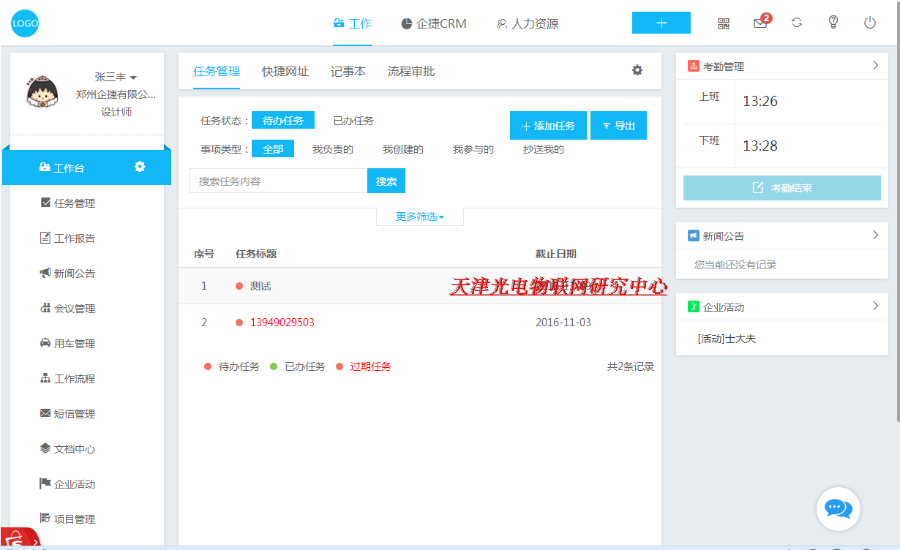Select 我负责的 item type filter
The height and width of the screenshot is (550, 900).
point(333,149)
